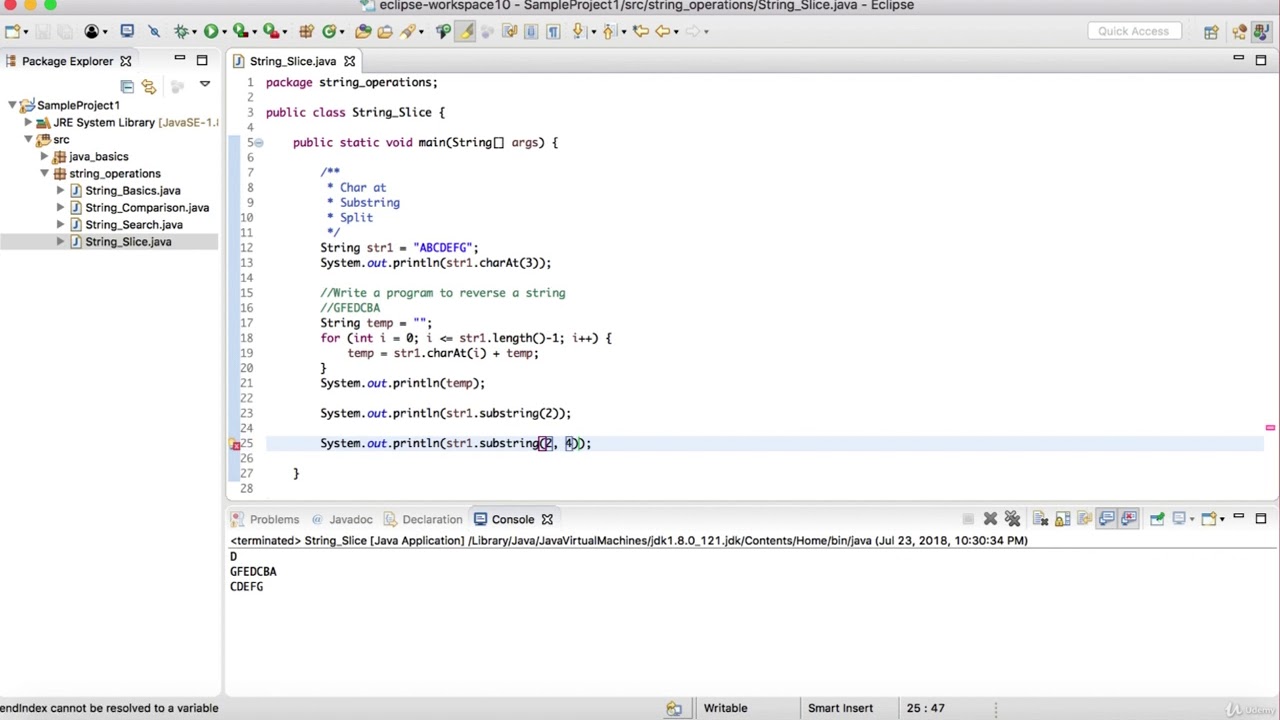Select String_Slice.java in the tree

127,241
